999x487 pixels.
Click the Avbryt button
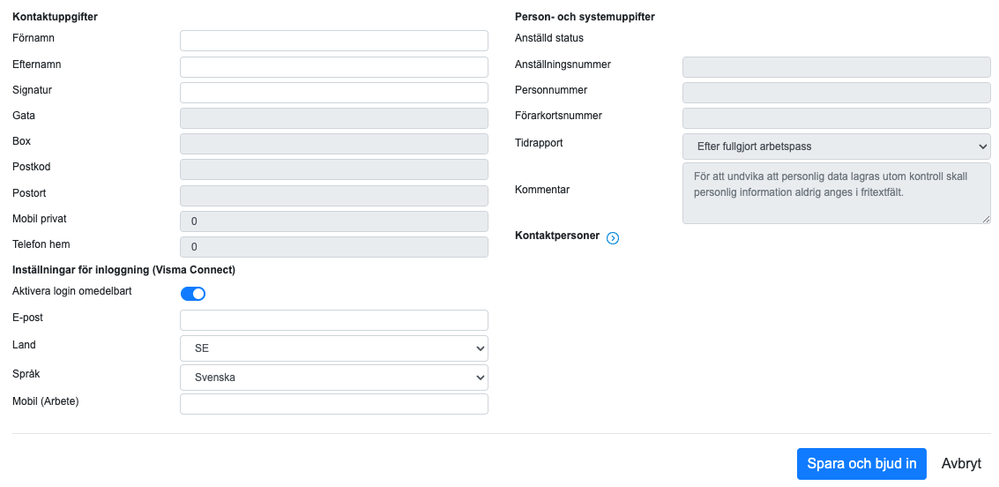click(x=961, y=464)
